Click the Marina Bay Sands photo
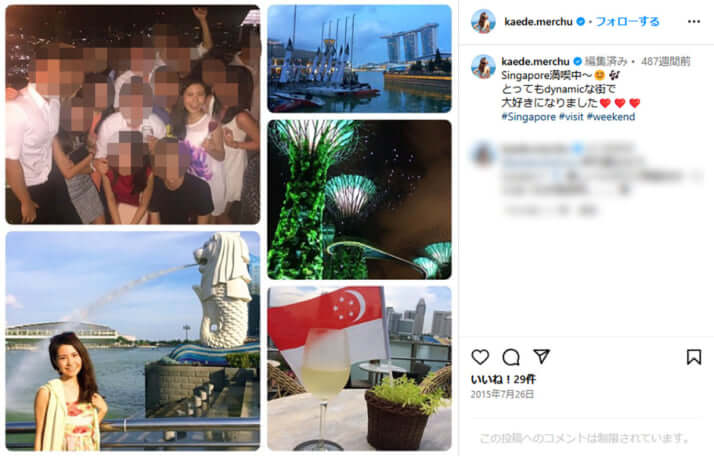This screenshot has height=456, width=714. coord(359,59)
